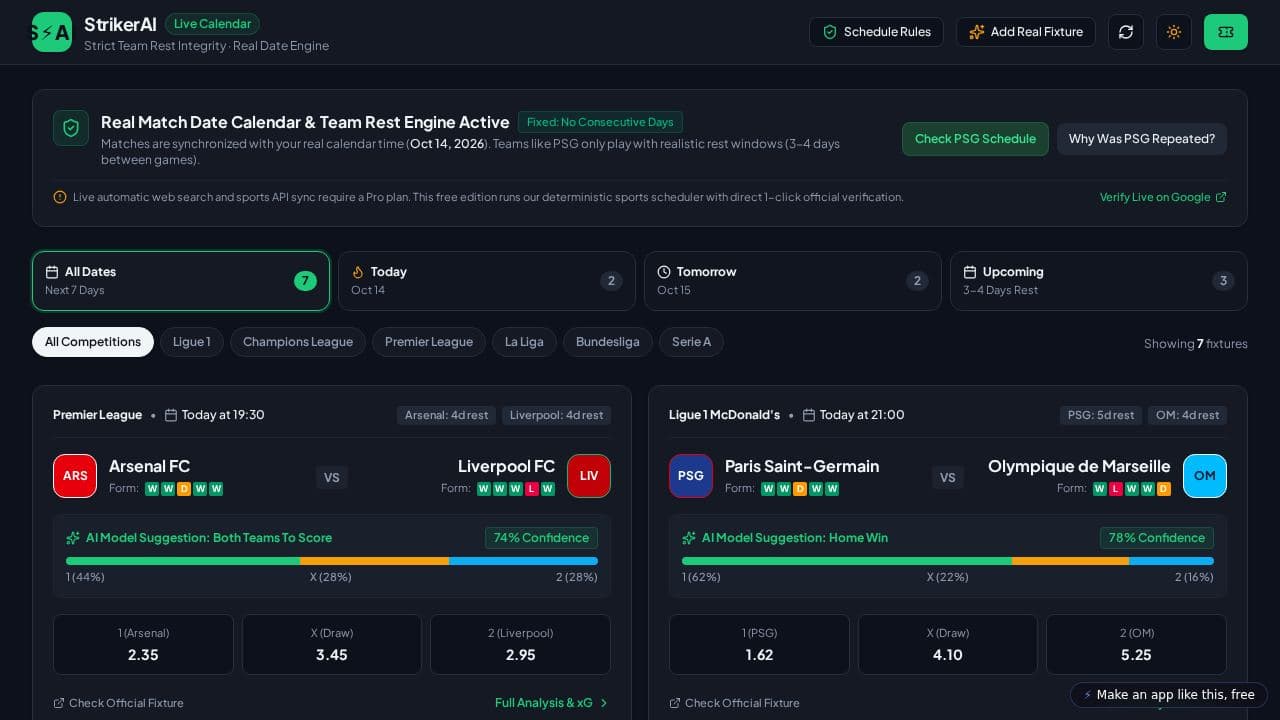Filter by Serie A
This screenshot has width=1280, height=720.
click(691, 342)
